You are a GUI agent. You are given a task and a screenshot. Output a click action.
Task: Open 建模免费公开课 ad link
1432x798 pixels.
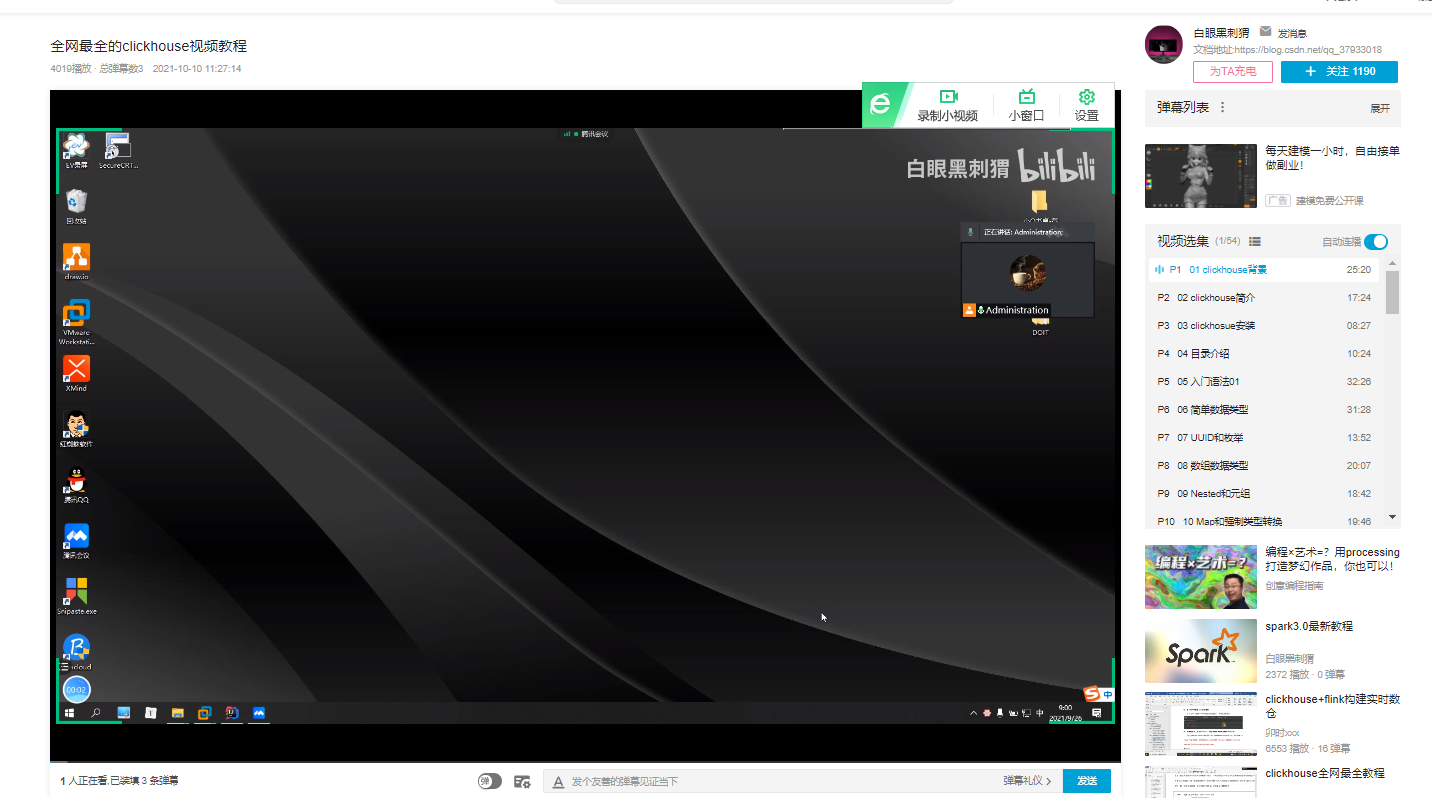point(1330,200)
